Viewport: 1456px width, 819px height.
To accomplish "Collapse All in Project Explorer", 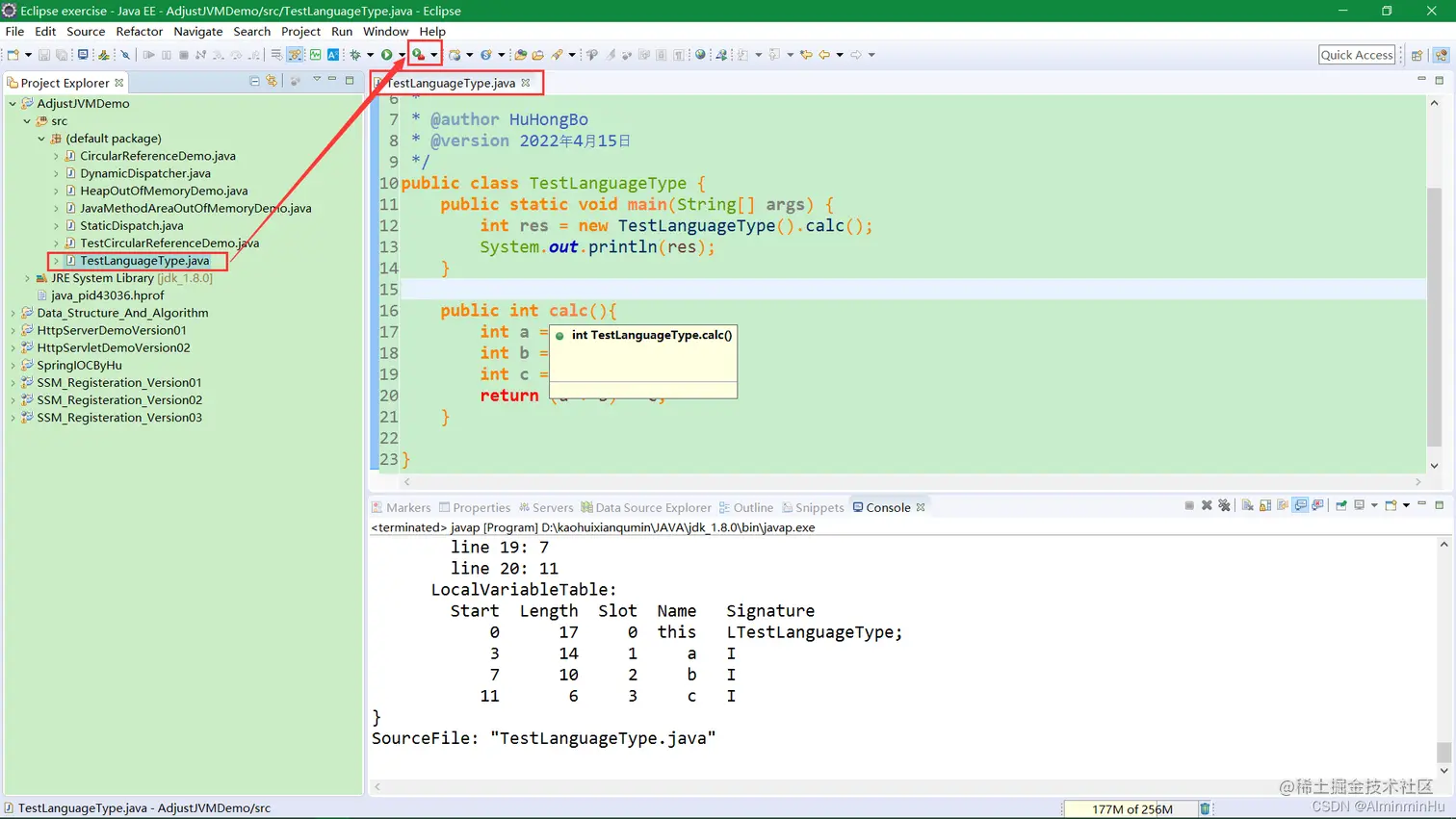I will (x=254, y=82).
